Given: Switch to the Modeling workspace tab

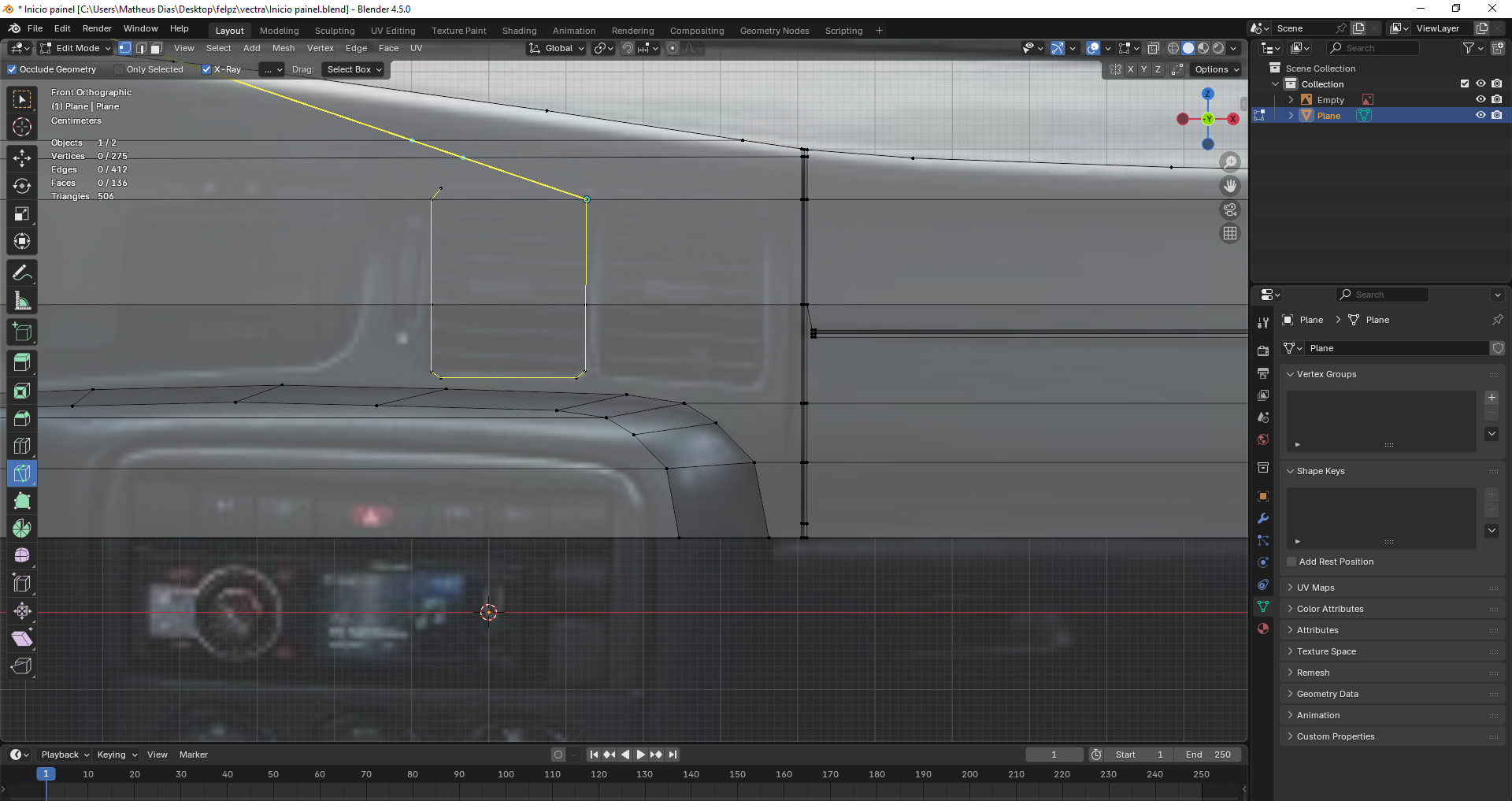Looking at the screenshot, I should tap(280, 31).
